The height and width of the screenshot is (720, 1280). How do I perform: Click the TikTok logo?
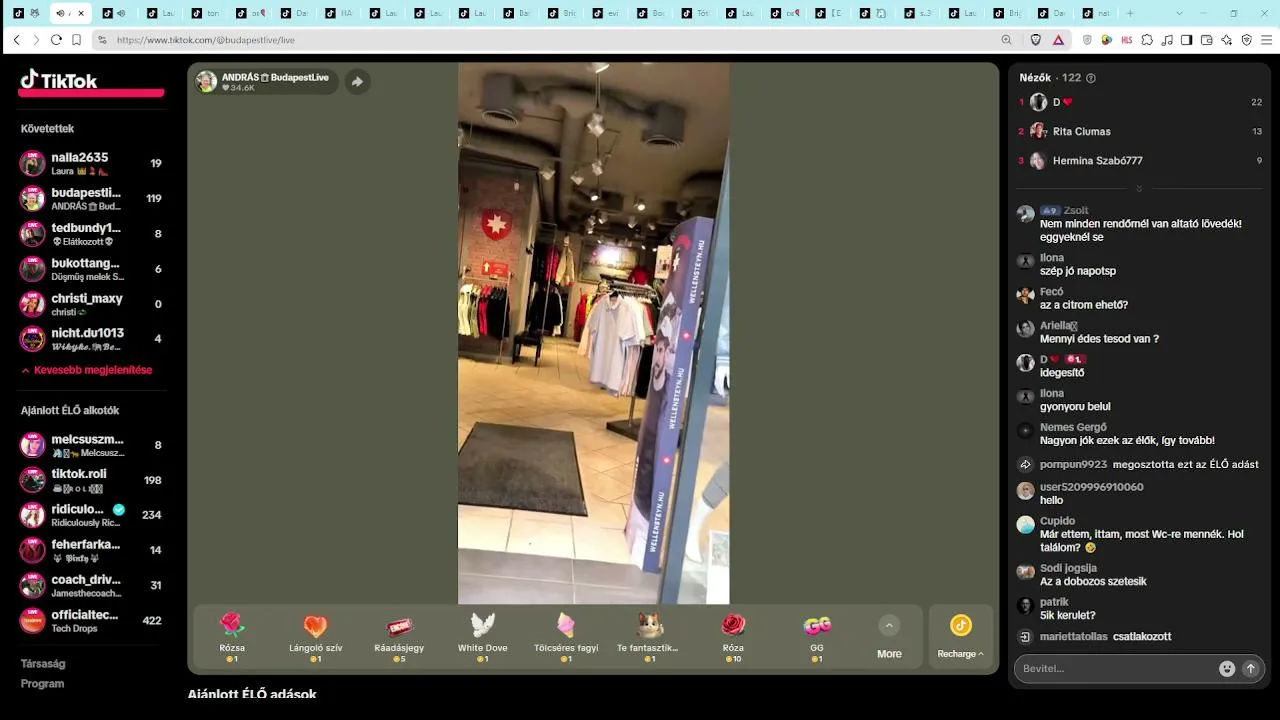[x=59, y=80]
